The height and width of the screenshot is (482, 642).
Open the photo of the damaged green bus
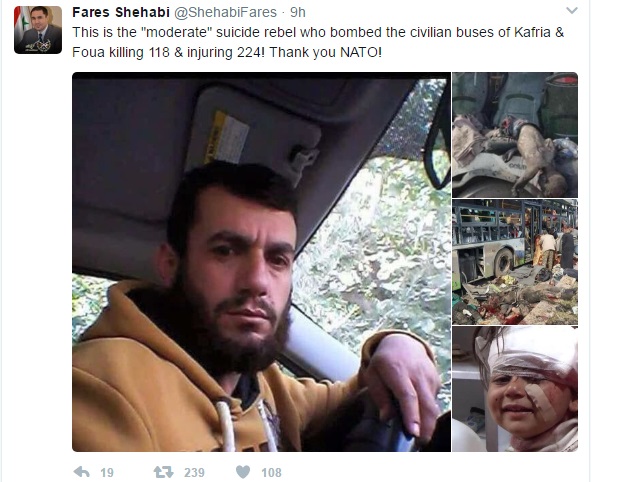(515, 262)
